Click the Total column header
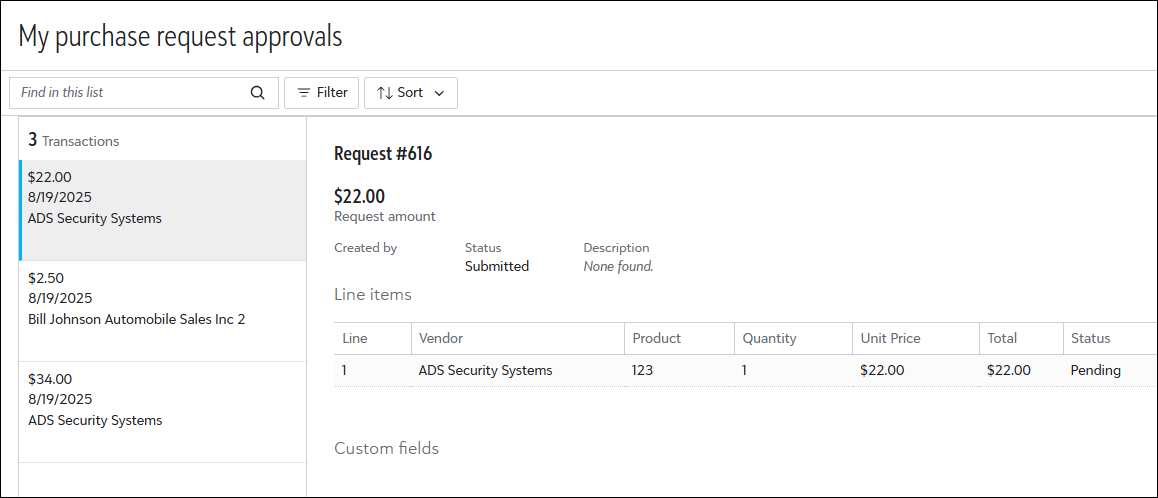Viewport: 1158px width, 498px height. pos(1002,338)
